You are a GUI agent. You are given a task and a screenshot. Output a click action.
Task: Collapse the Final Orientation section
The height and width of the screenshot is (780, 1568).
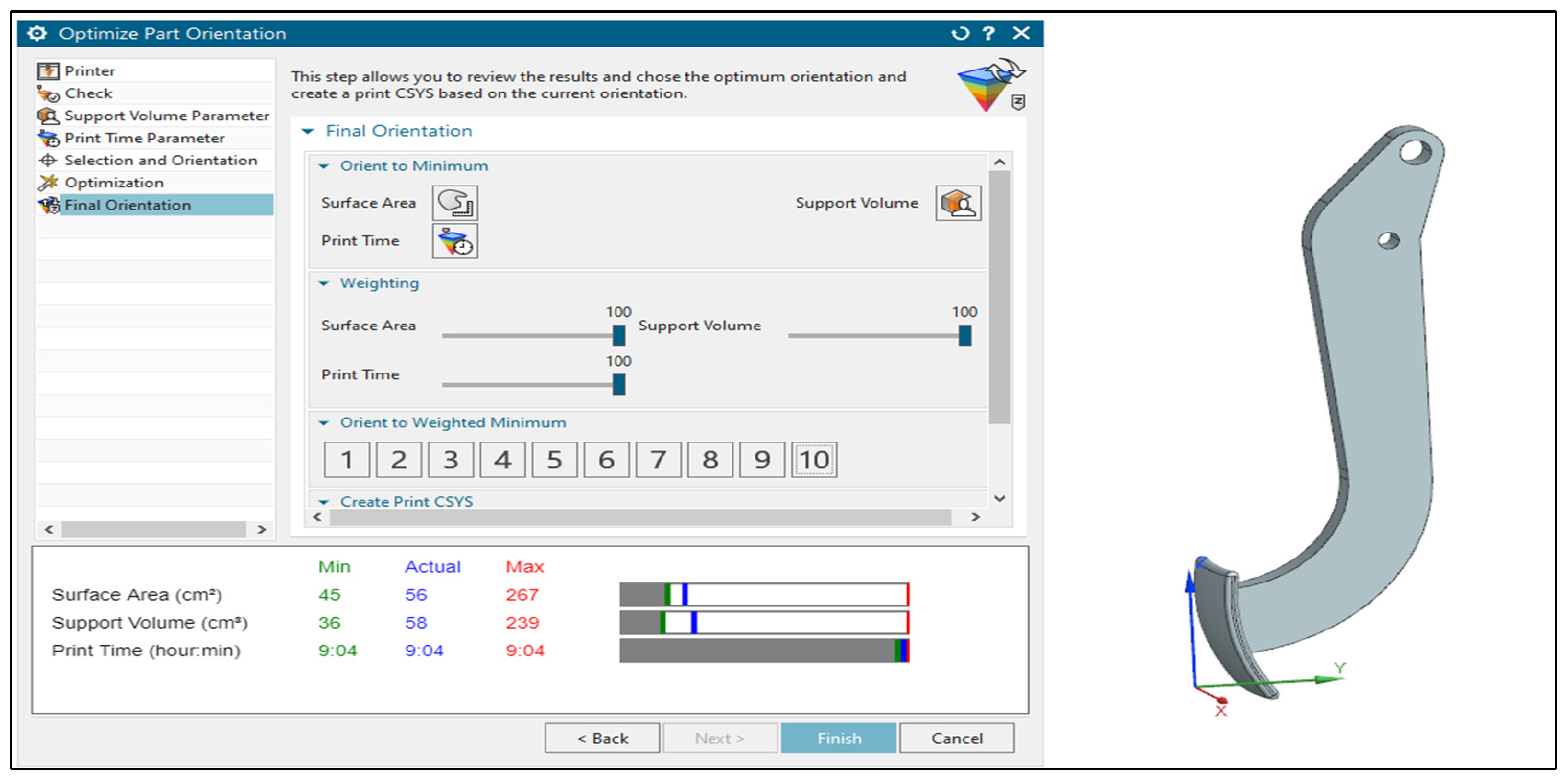[308, 131]
